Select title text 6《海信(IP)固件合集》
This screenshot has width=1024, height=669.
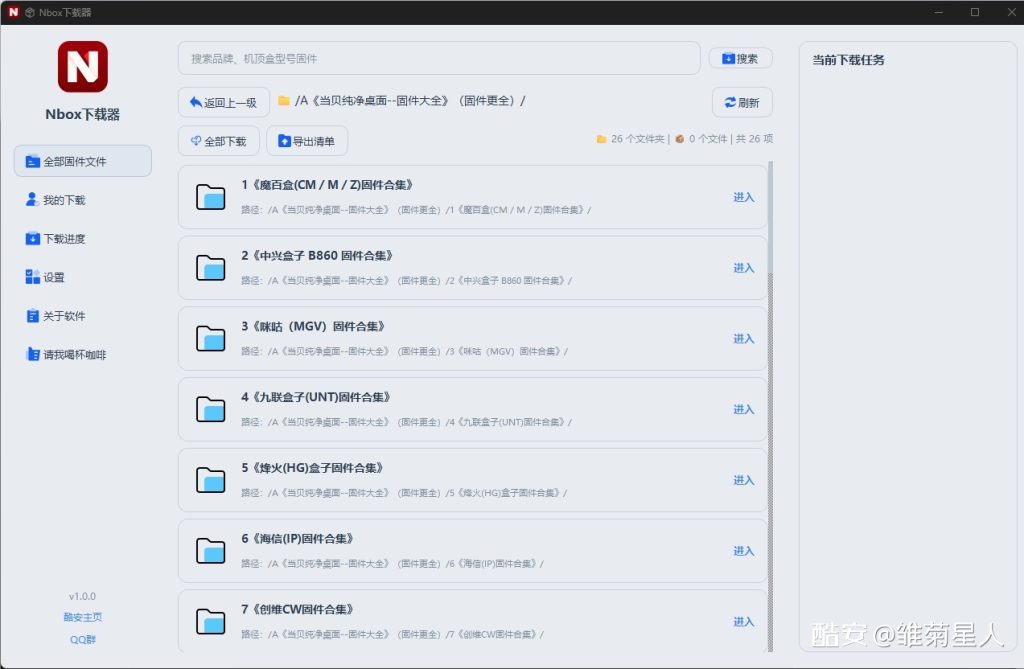click(x=298, y=538)
